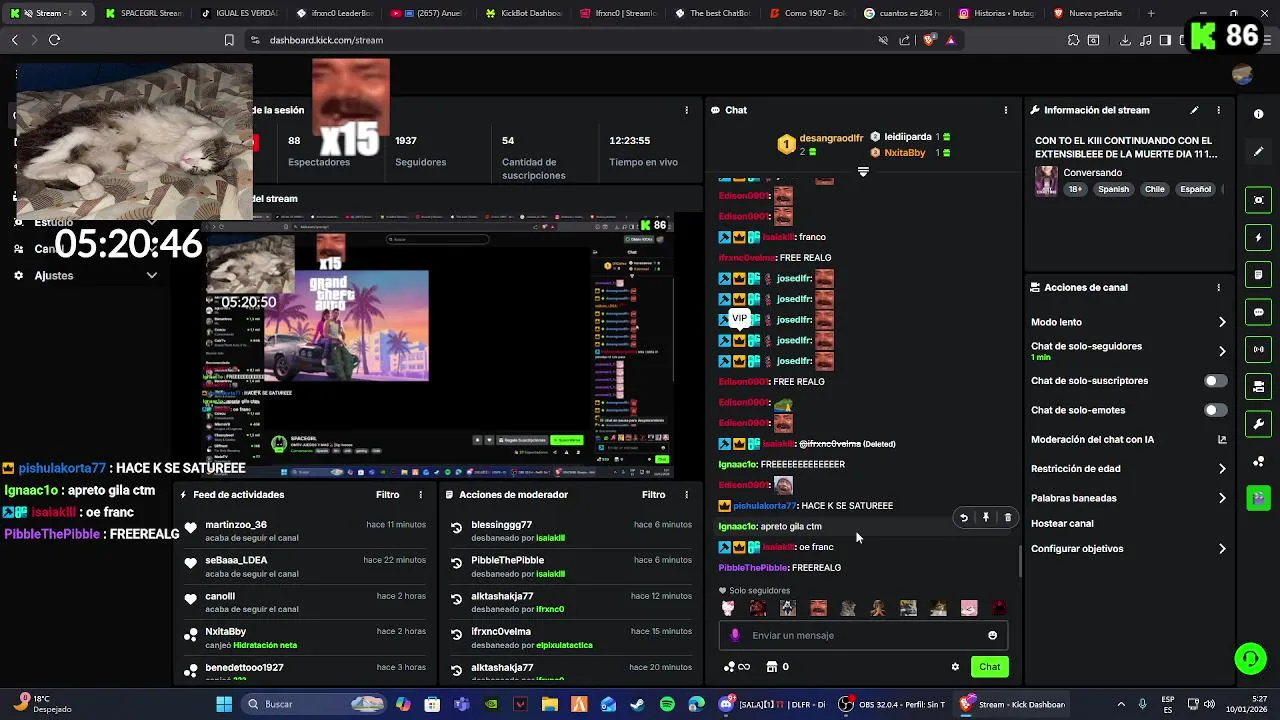The height and width of the screenshot is (720, 1280).
Task: Click martinzoo_36 in the activity feed
Action: pyautogui.click(x=236, y=525)
